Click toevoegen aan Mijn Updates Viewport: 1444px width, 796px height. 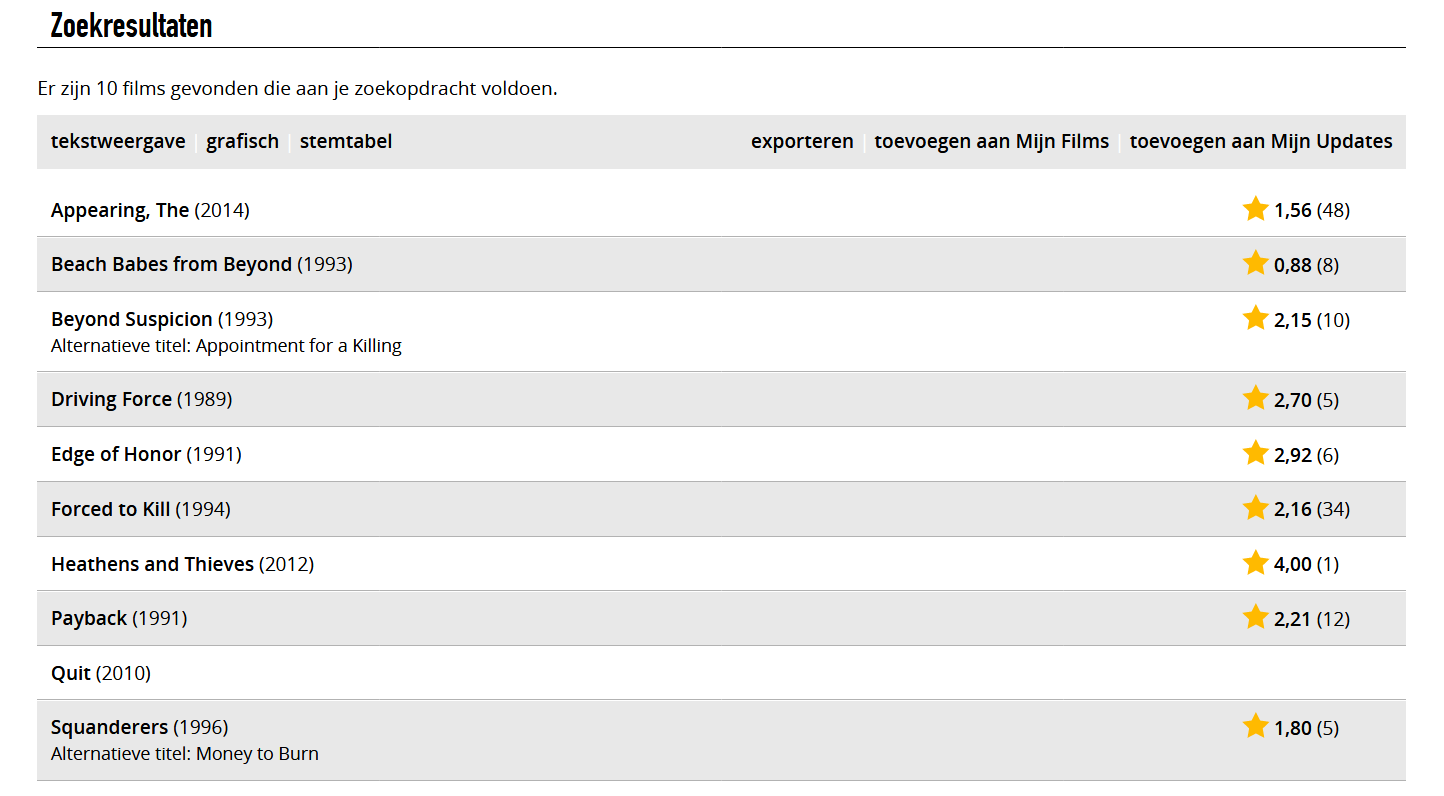tap(1260, 141)
